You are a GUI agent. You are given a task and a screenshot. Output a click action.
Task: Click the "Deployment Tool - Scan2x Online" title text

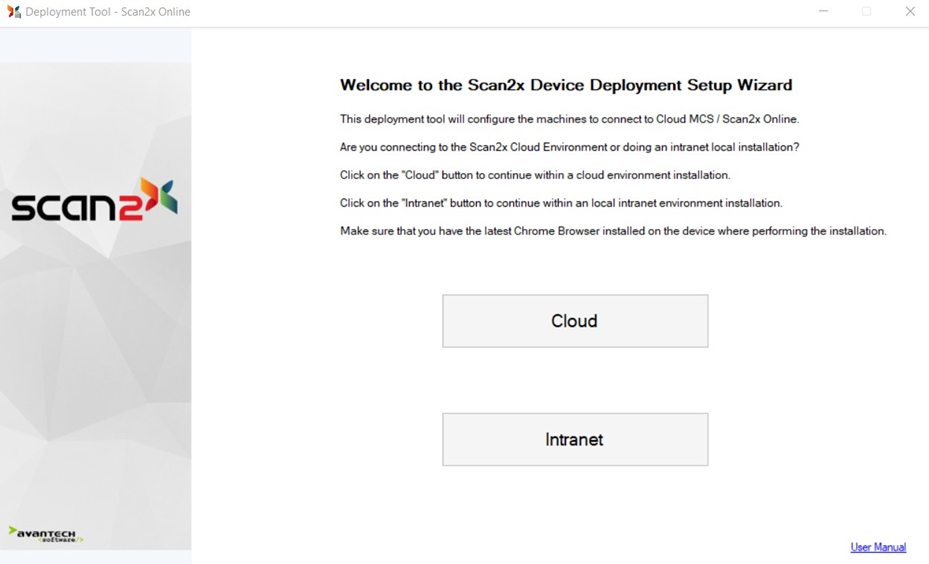pos(108,12)
